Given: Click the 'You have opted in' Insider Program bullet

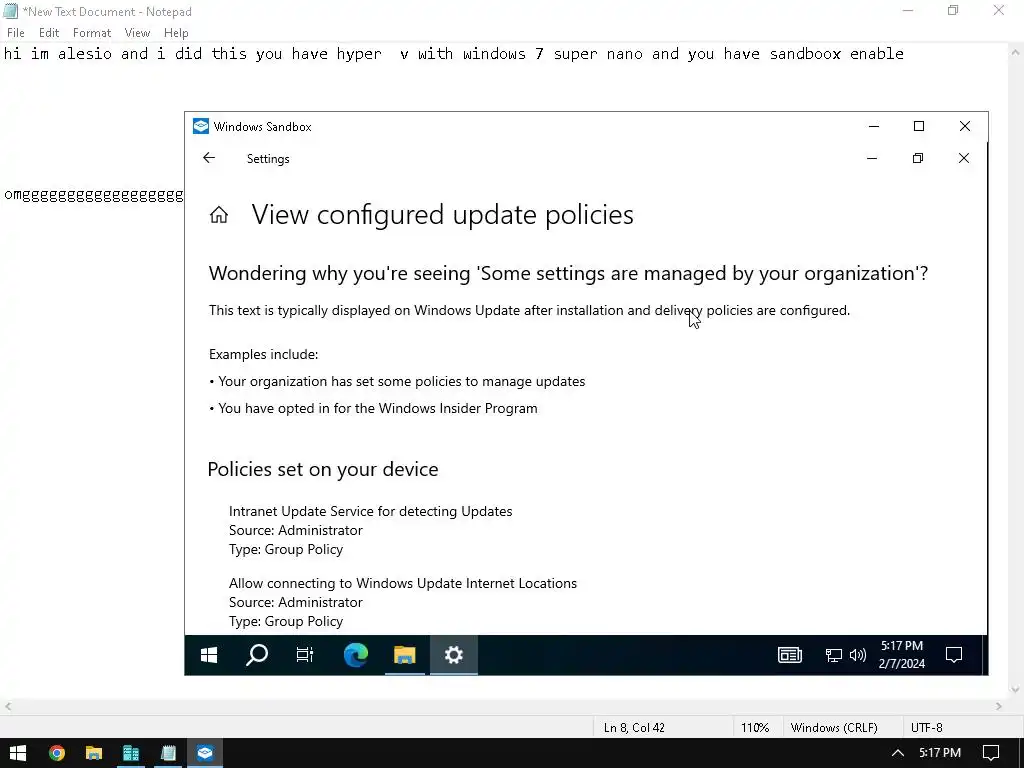Looking at the screenshot, I should [x=374, y=408].
